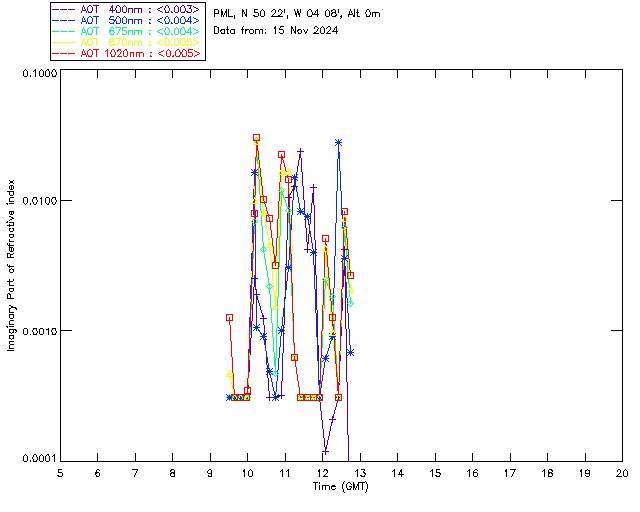Image resolution: width=640 pixels, height=512 pixels.
Task: Click the 0.1000 y-axis label
Action: [39, 73]
